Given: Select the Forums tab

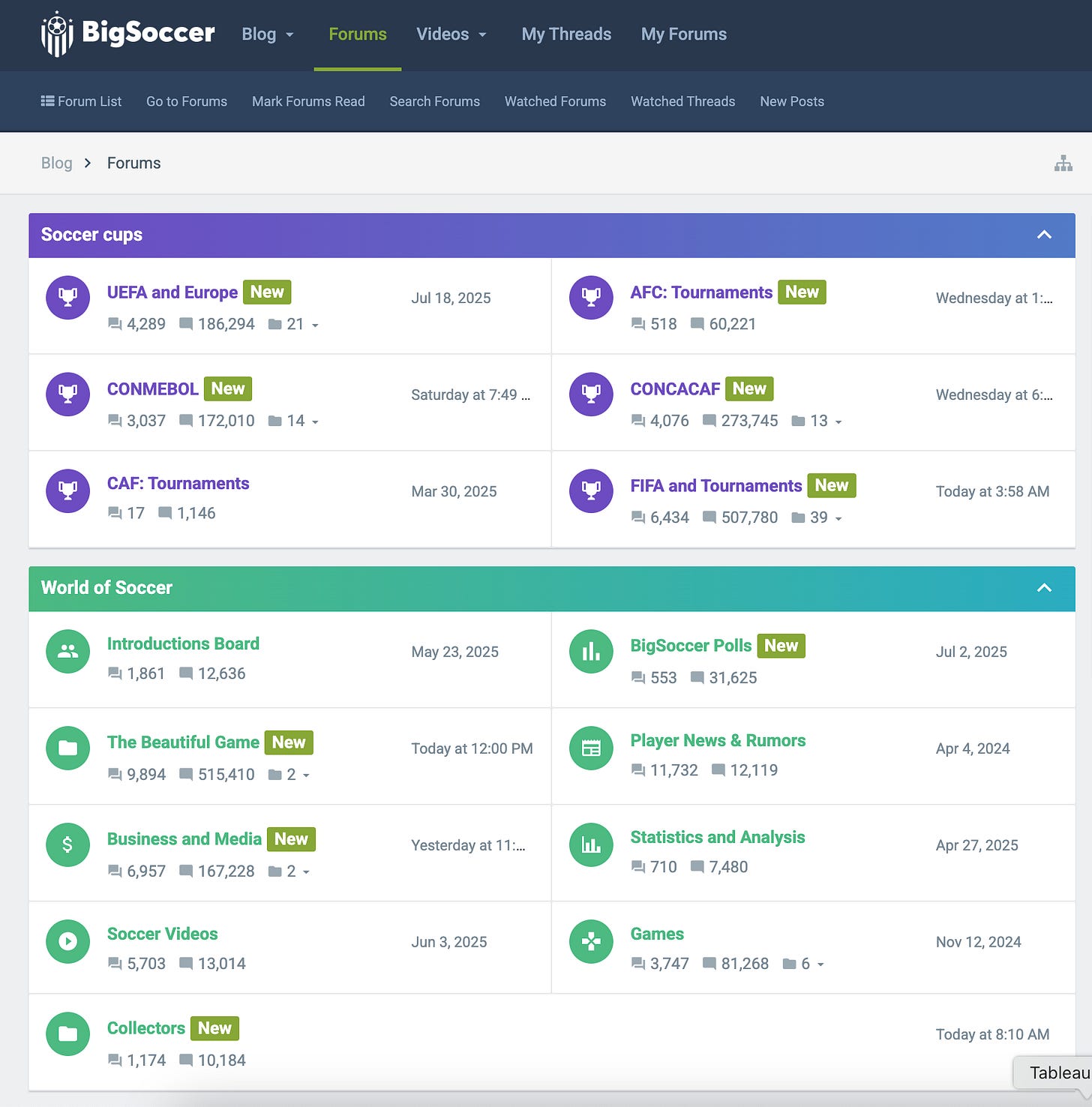Looking at the screenshot, I should 358,34.
